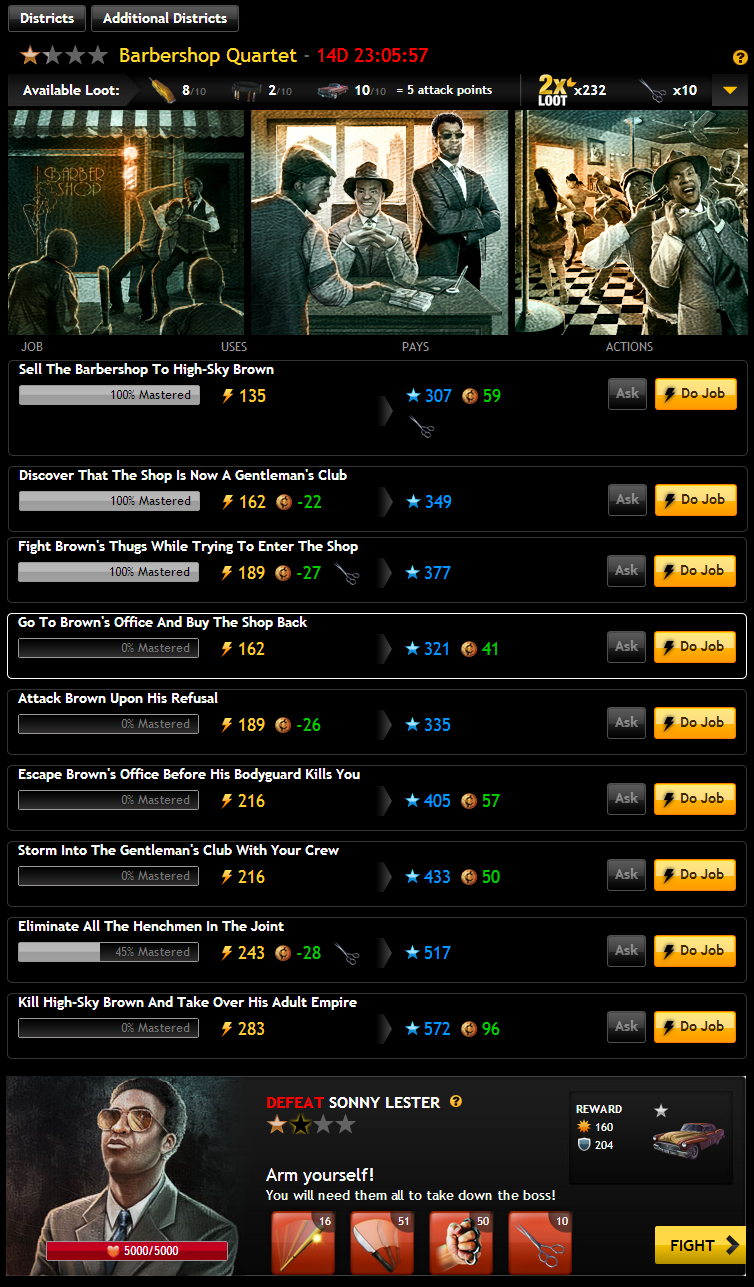Select the Go To Brown's Office job row
Image resolution: width=754 pixels, height=1287 pixels.
click(377, 646)
